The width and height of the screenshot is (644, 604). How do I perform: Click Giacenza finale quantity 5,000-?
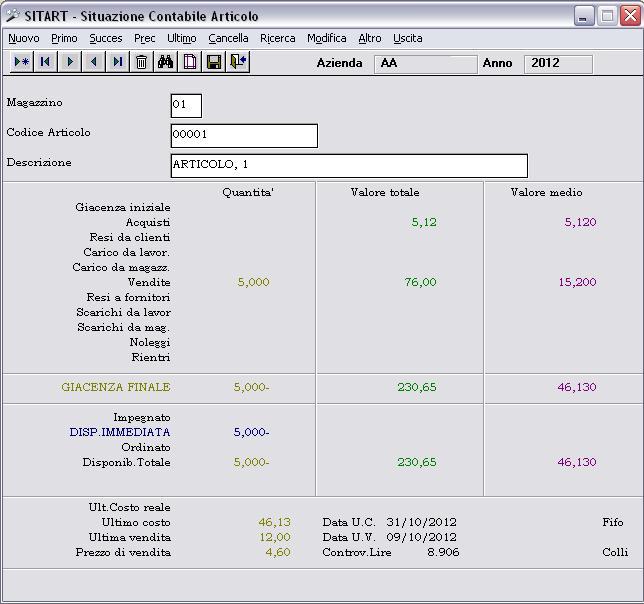pos(251,387)
